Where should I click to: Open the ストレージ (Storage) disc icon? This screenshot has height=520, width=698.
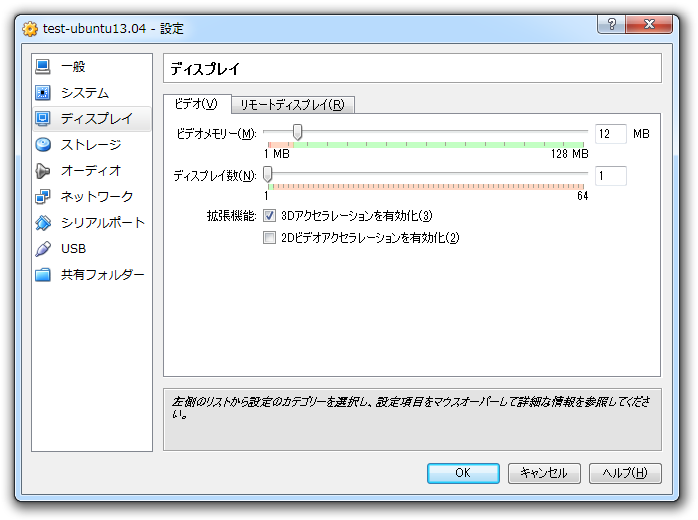pos(43,144)
